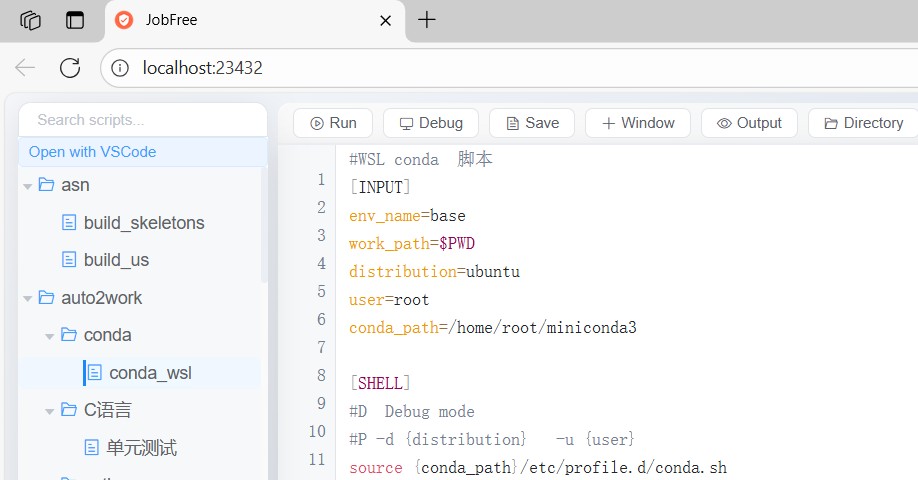This screenshot has width=918, height=480.
Task: Close the JobFree tab
Action: point(385,20)
